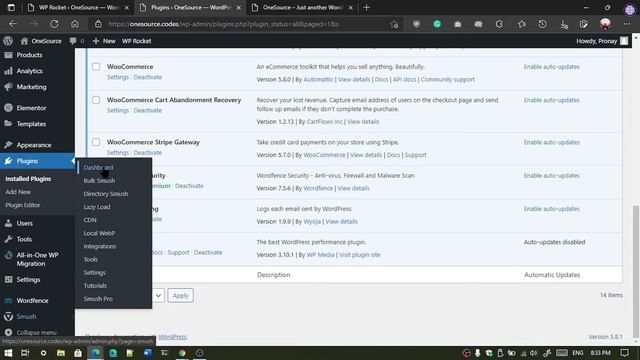Open the Products sidebar menu
The height and width of the screenshot is (360, 640).
point(29,55)
